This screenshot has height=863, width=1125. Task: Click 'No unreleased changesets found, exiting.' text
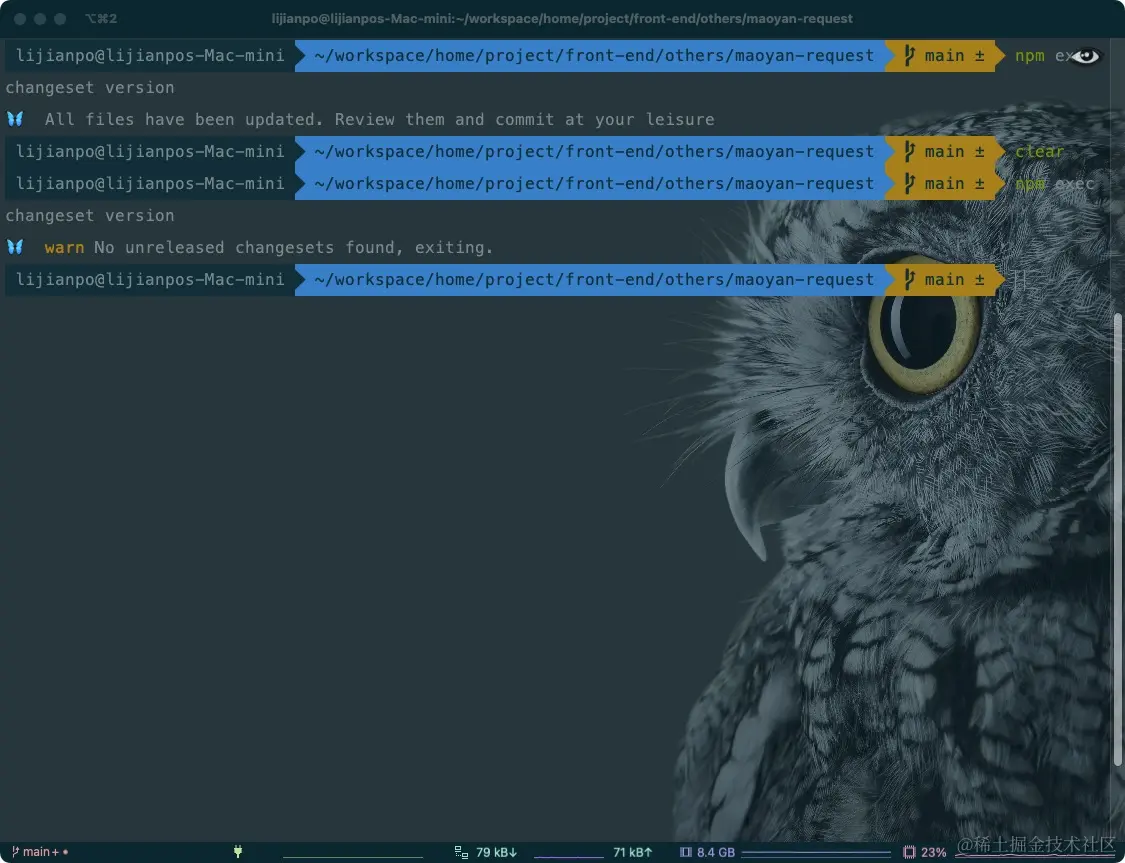(293, 247)
